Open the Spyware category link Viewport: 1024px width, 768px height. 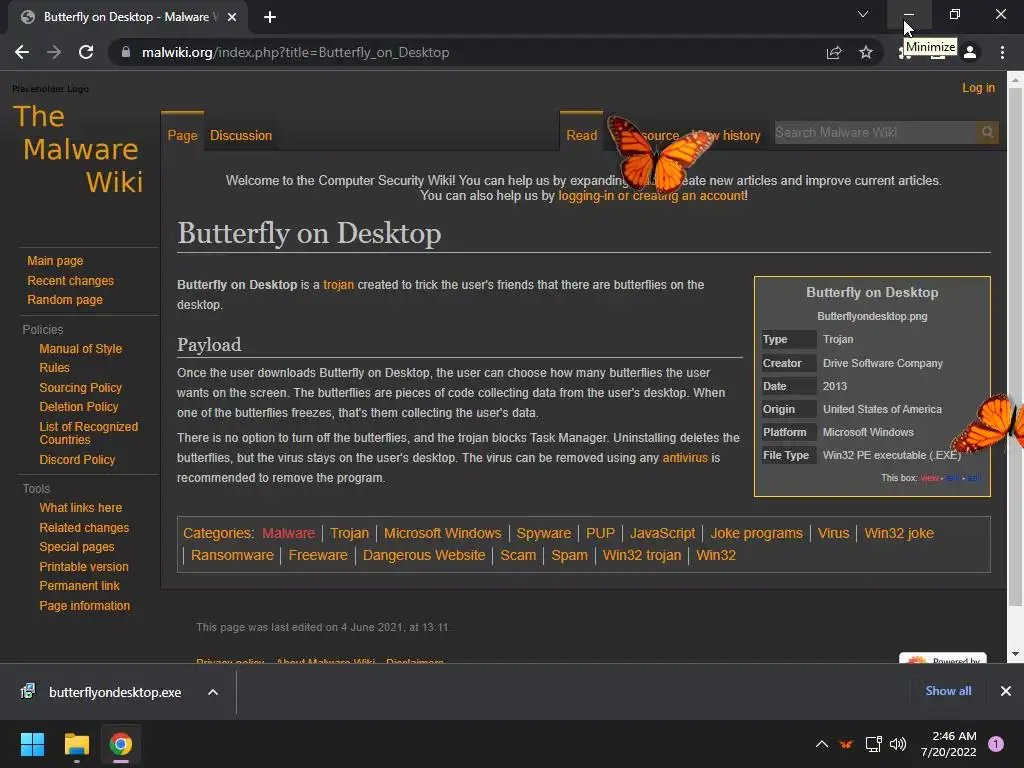(x=543, y=533)
